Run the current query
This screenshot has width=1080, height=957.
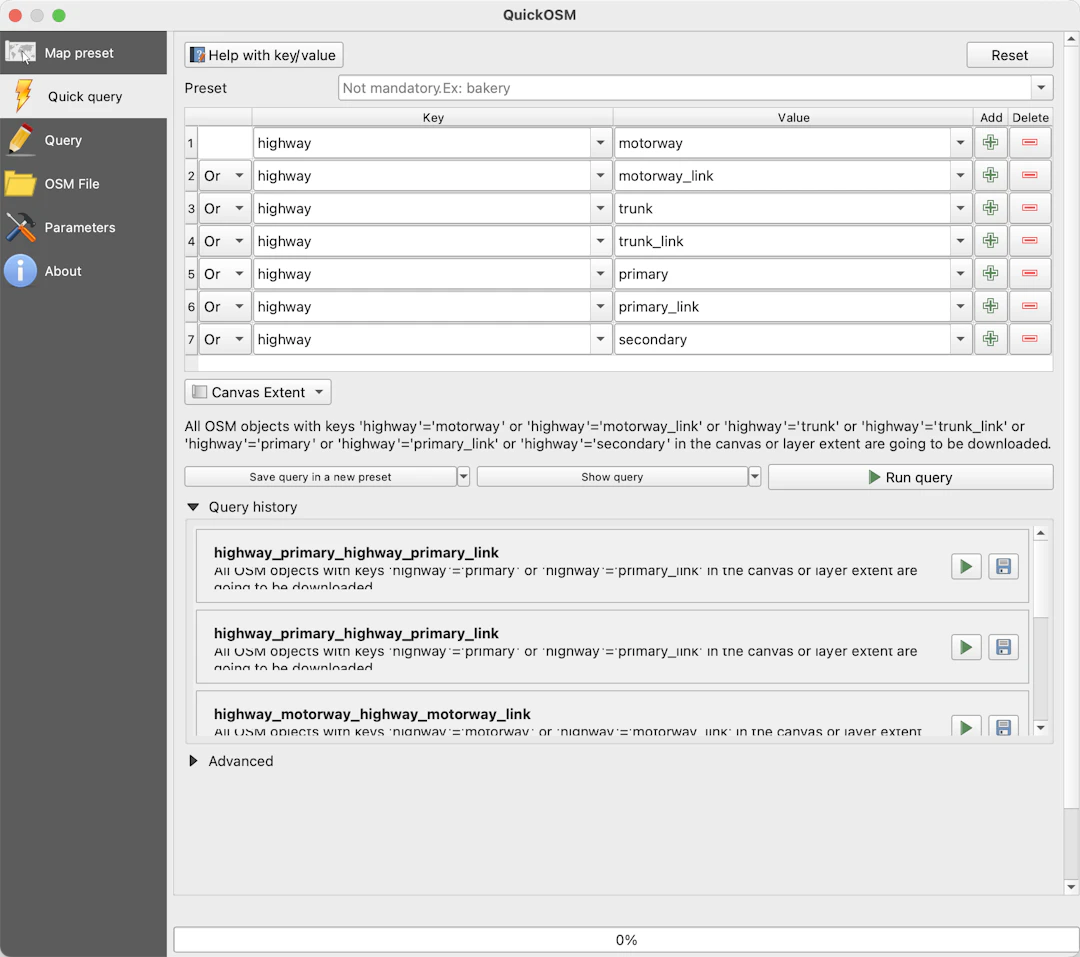910,477
